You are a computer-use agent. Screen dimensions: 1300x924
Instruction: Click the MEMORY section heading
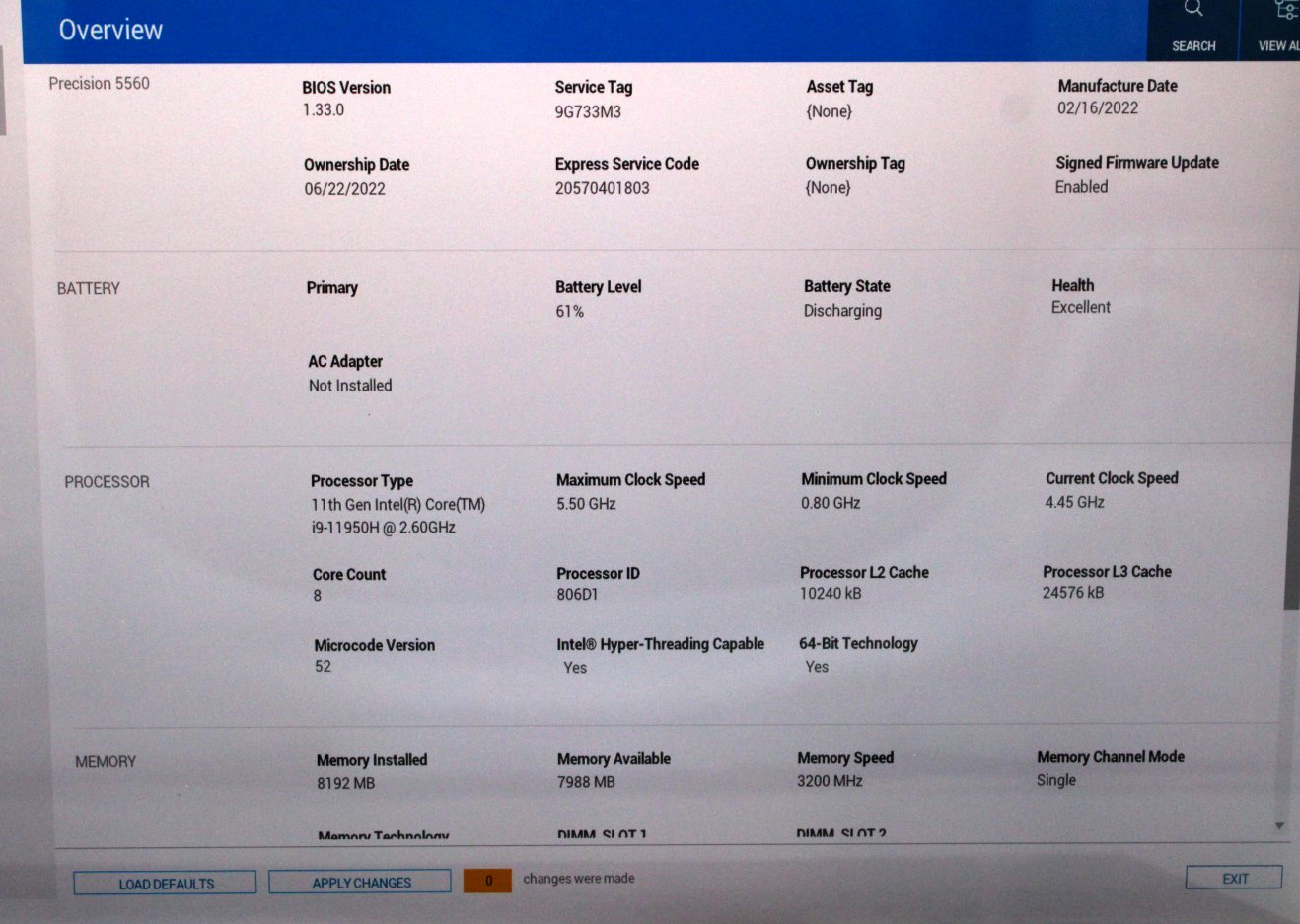coord(106,762)
